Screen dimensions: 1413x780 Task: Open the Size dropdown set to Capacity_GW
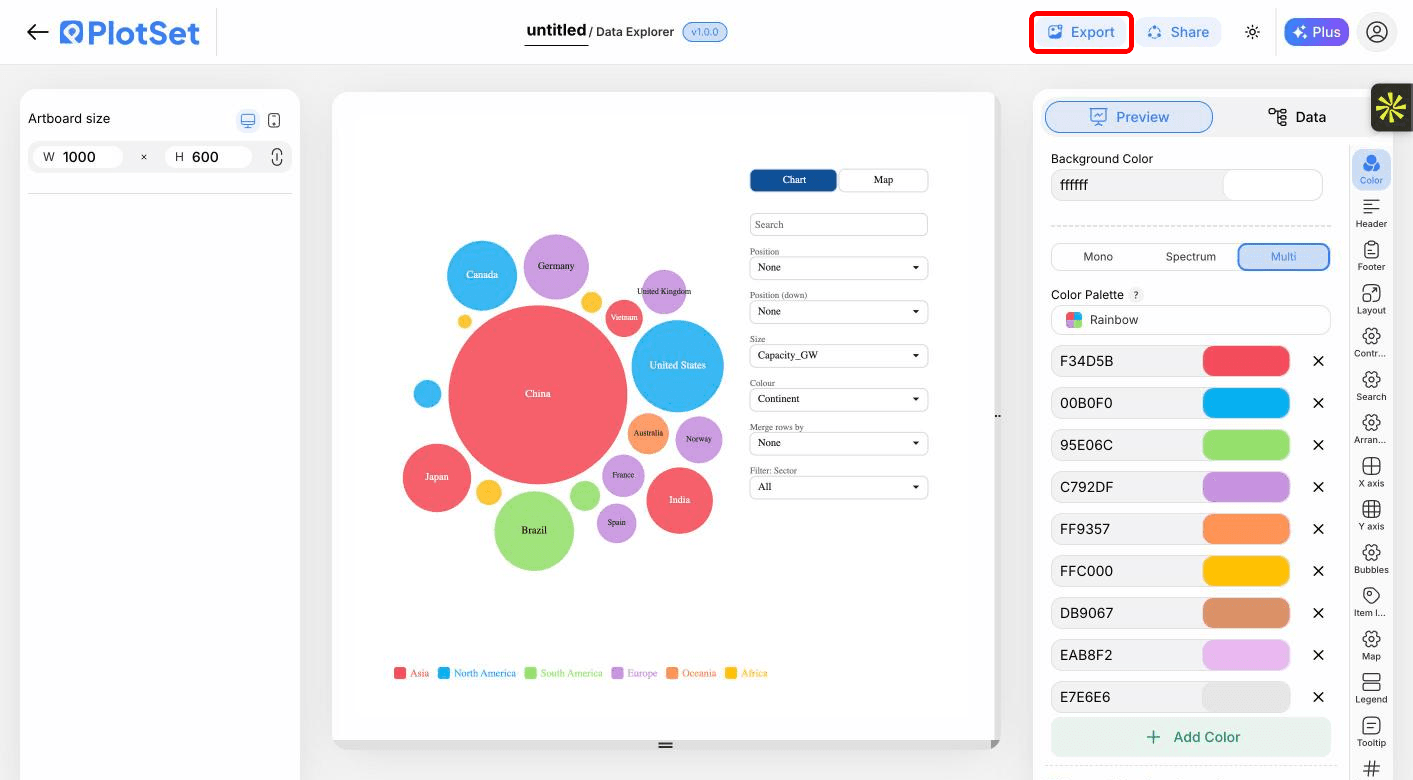click(x=839, y=356)
